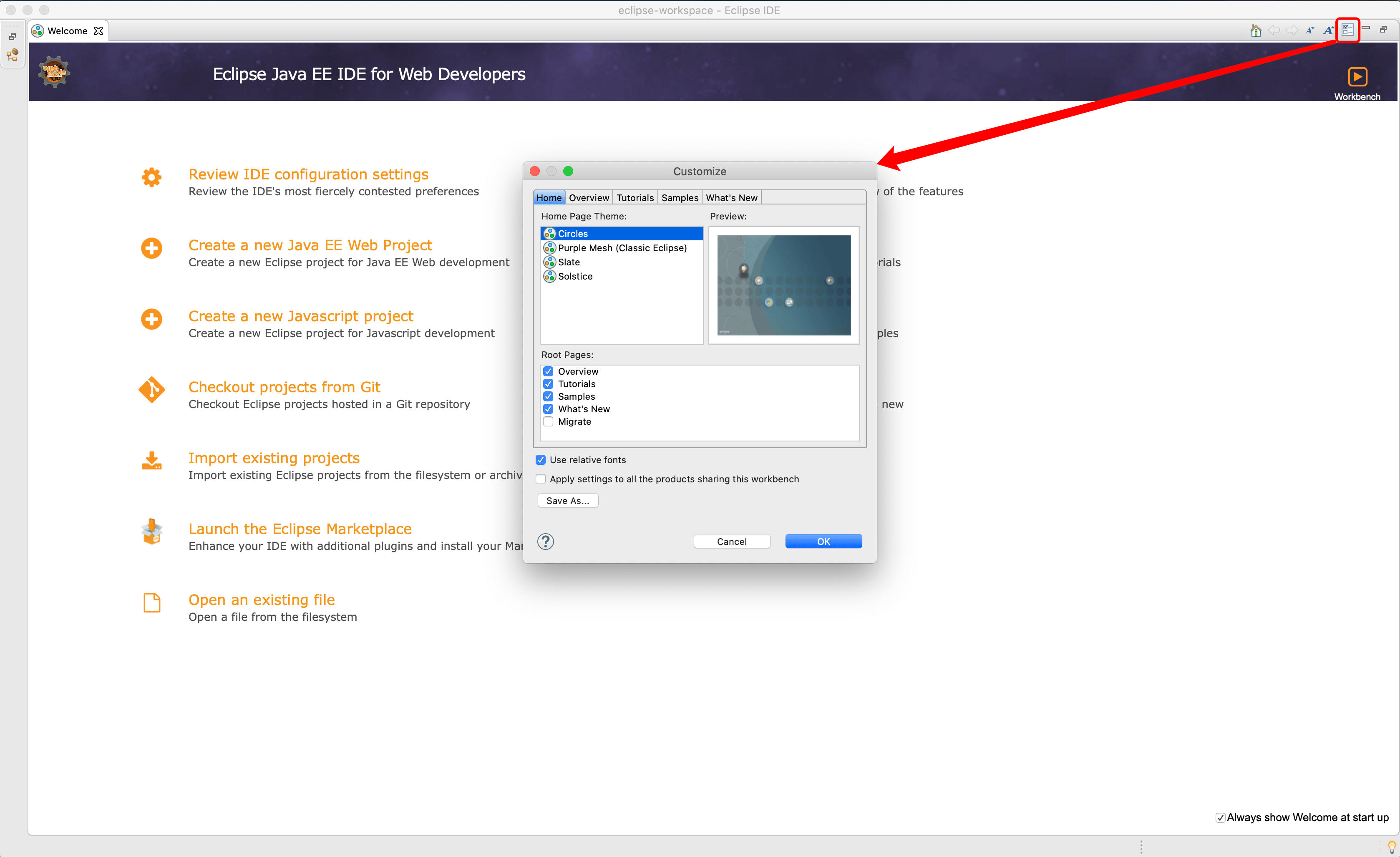Switch to Overview tab in Customize dialog

point(589,198)
